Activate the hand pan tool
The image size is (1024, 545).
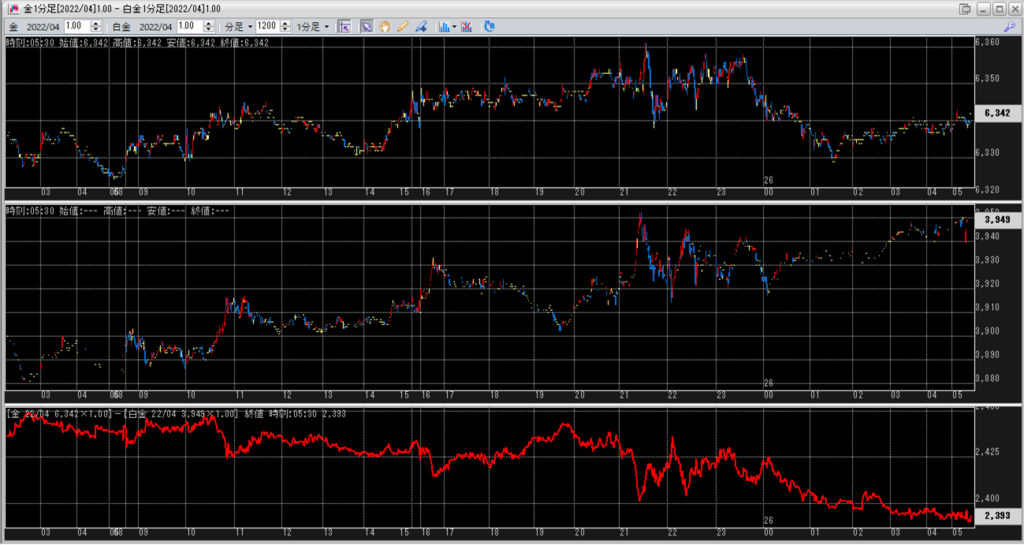tap(384, 26)
